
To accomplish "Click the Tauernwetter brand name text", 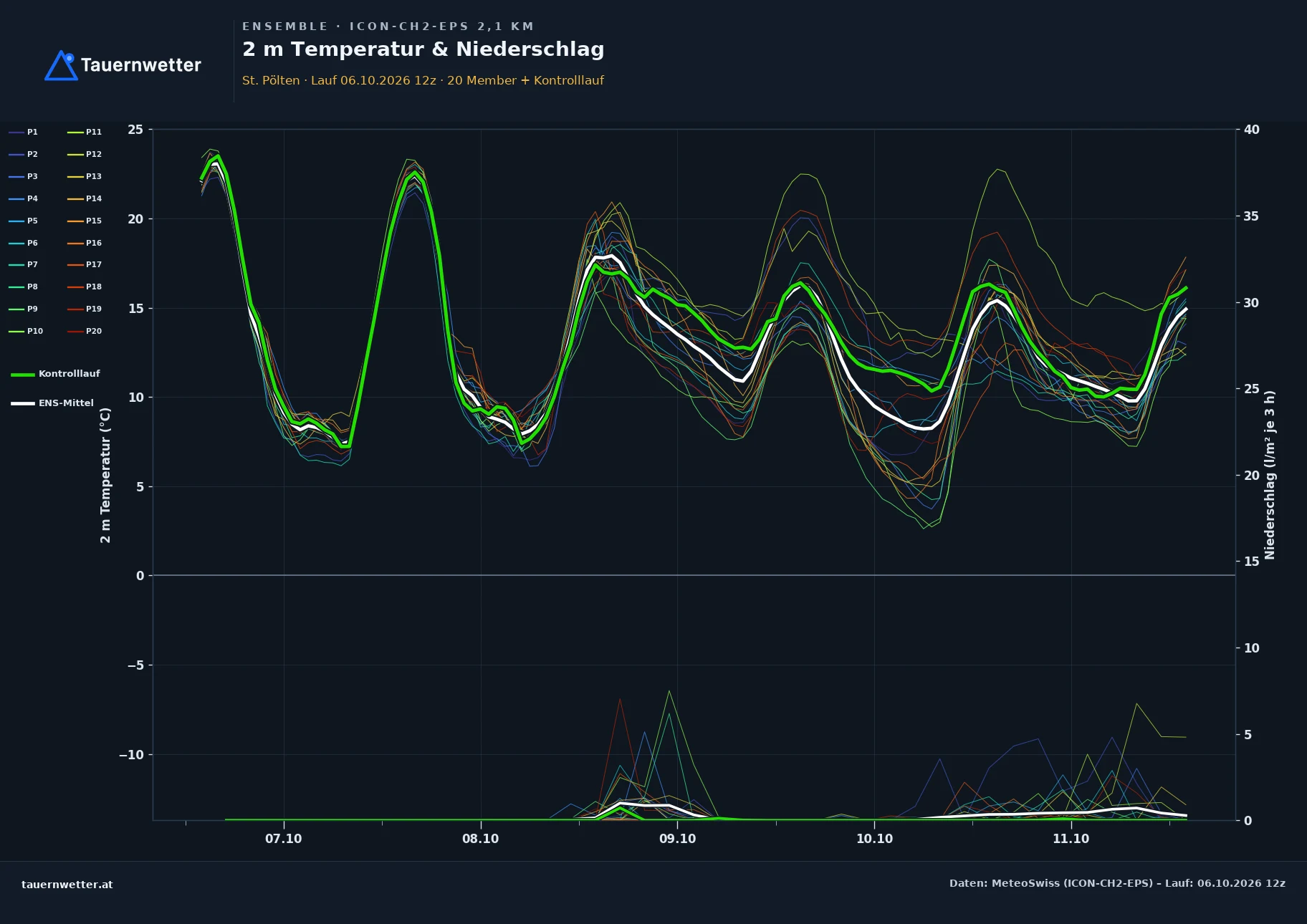I will point(141,65).
